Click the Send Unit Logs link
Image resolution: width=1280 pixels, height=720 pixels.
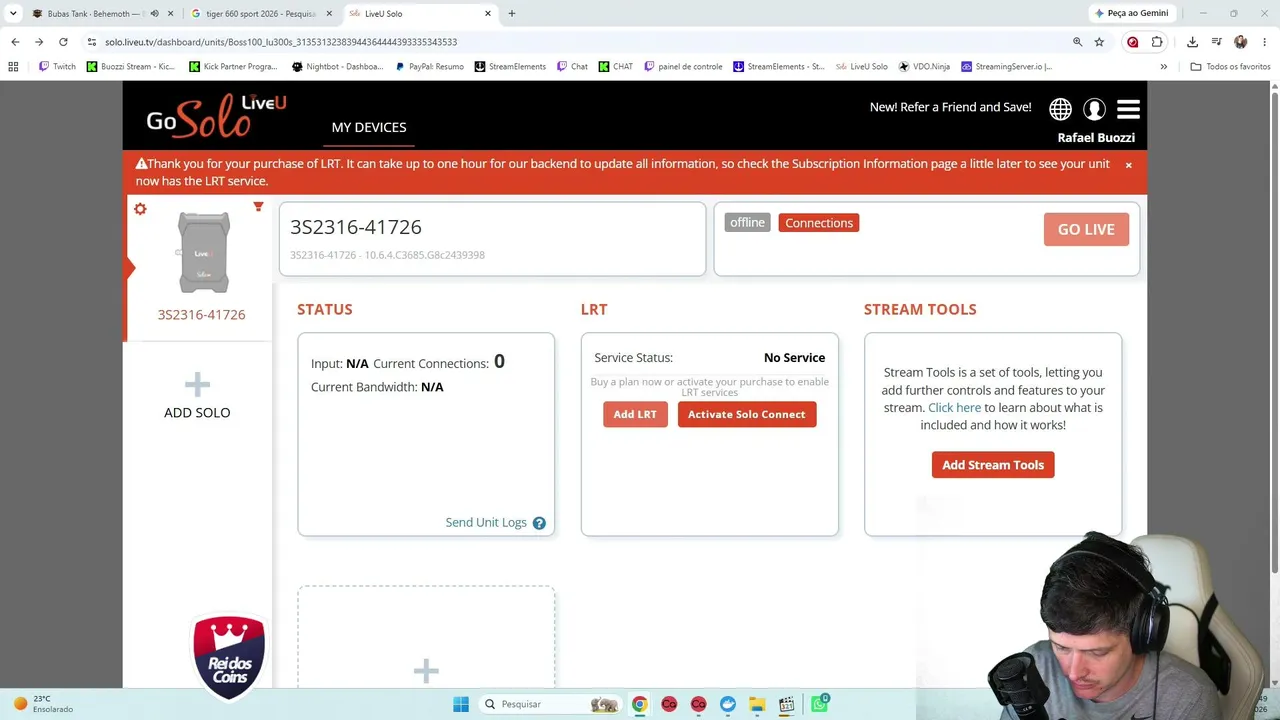(x=486, y=523)
